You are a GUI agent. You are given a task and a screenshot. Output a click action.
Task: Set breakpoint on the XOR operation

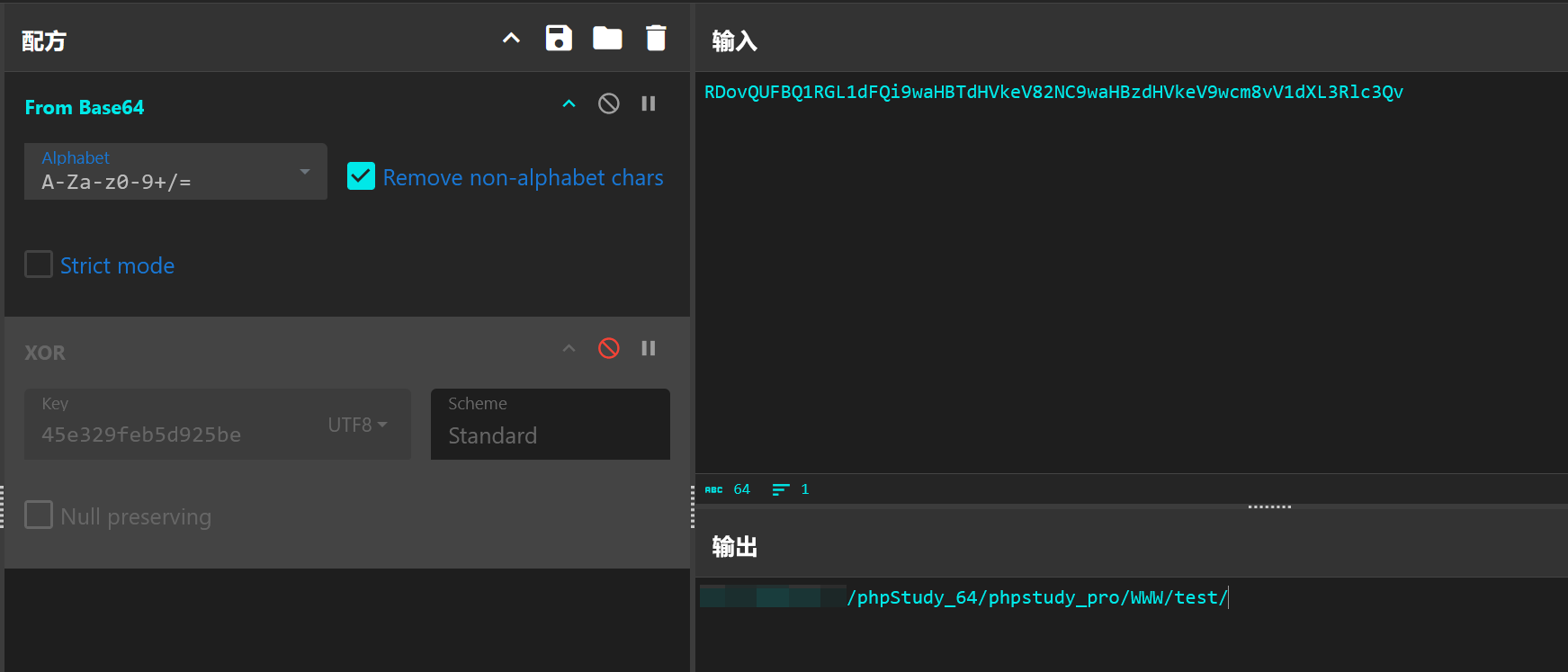(648, 348)
